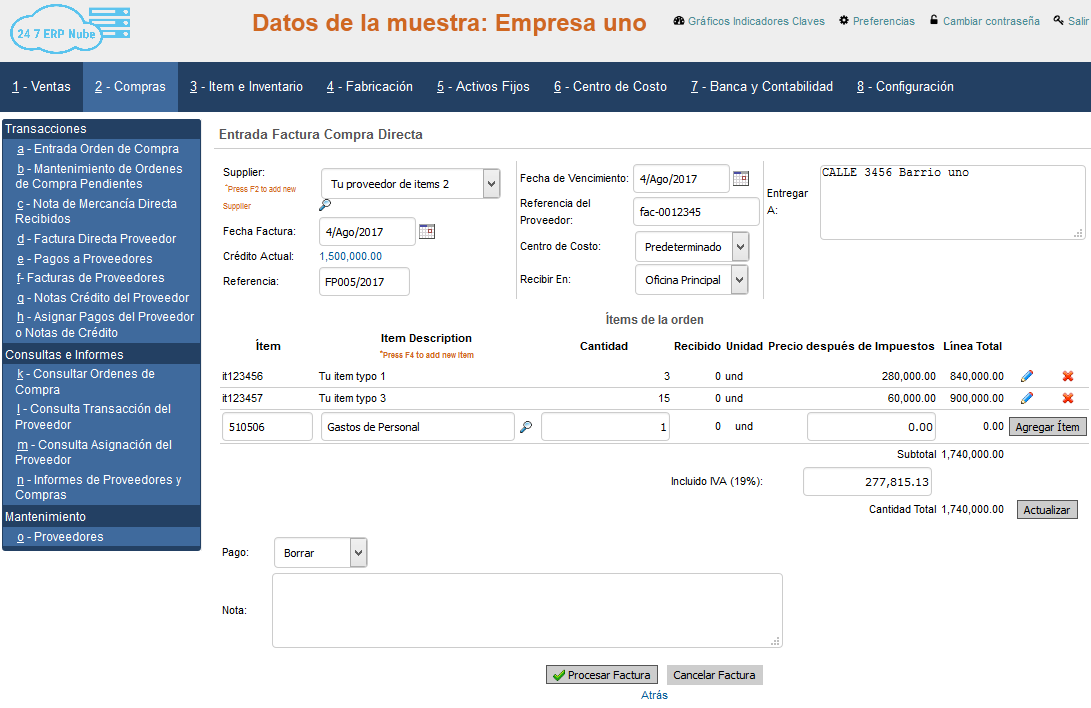Edit item it123456 with pencil icon
This screenshot has width=1091, height=708.
pyautogui.click(x=1027, y=376)
